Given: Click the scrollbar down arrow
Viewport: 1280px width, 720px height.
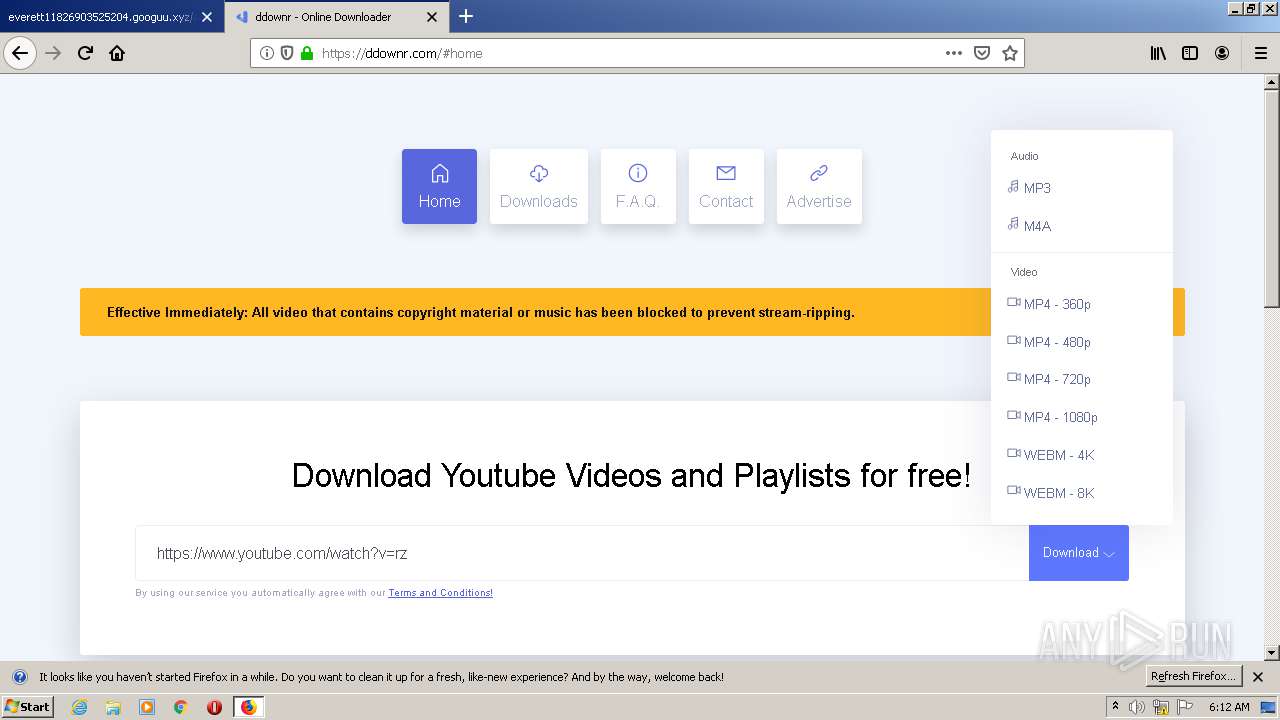Looking at the screenshot, I should [x=1272, y=653].
